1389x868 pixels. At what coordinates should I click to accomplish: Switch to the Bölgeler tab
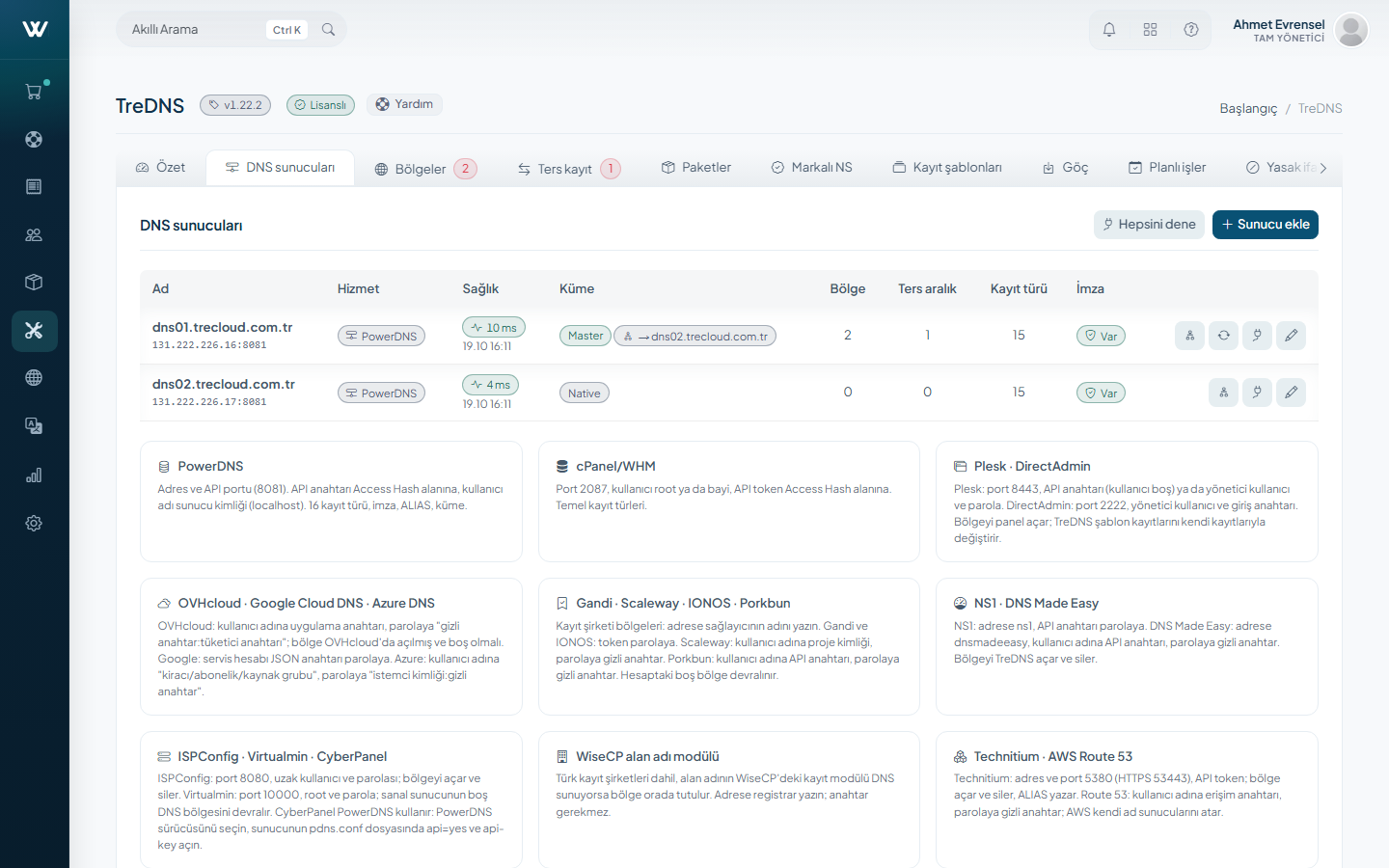425,169
